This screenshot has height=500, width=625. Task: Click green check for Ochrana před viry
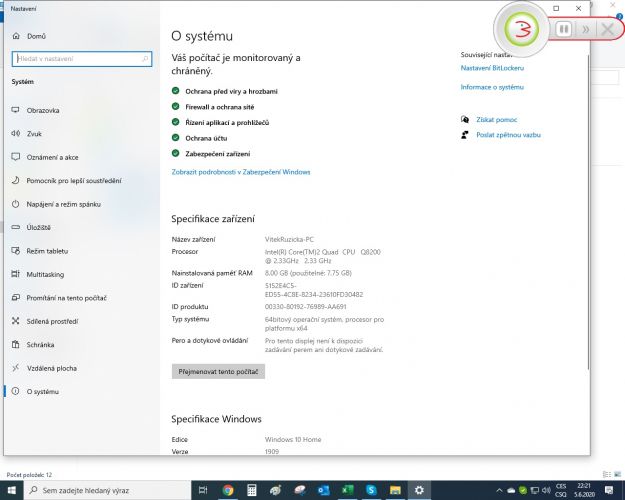[x=175, y=91]
